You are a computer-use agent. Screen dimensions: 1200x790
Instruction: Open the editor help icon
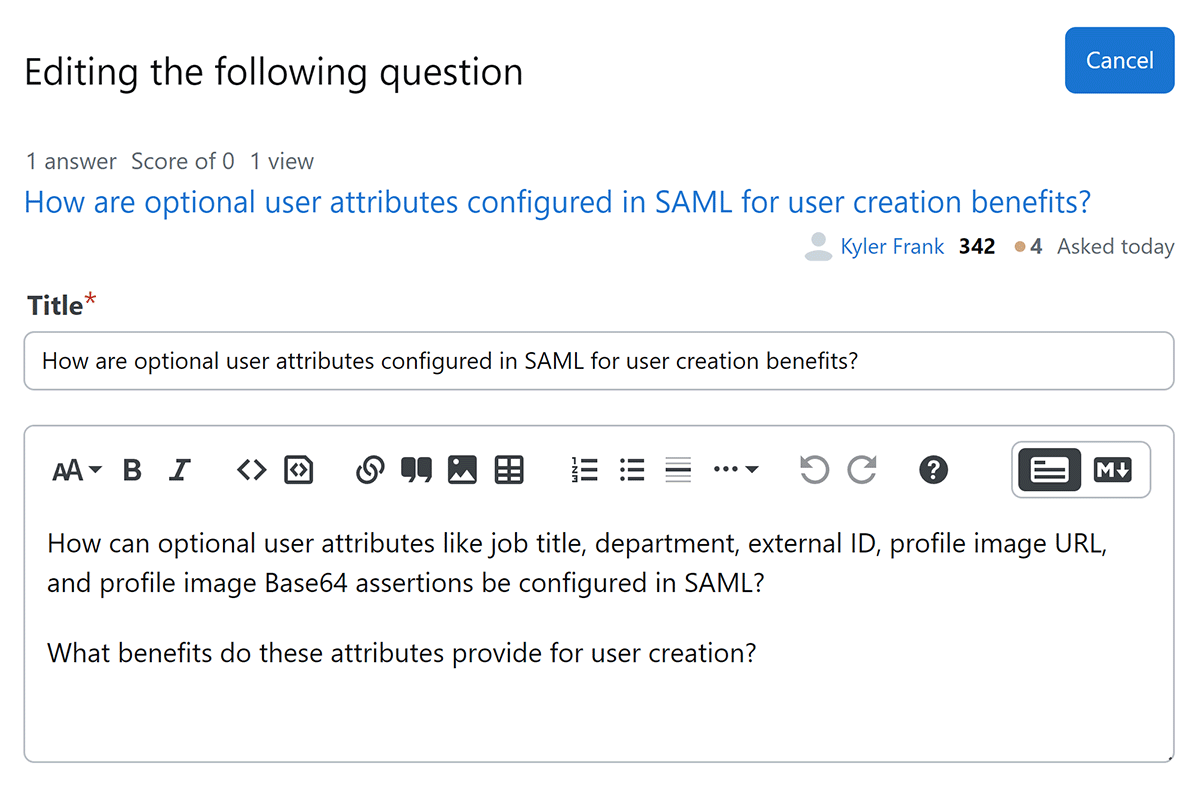click(933, 470)
